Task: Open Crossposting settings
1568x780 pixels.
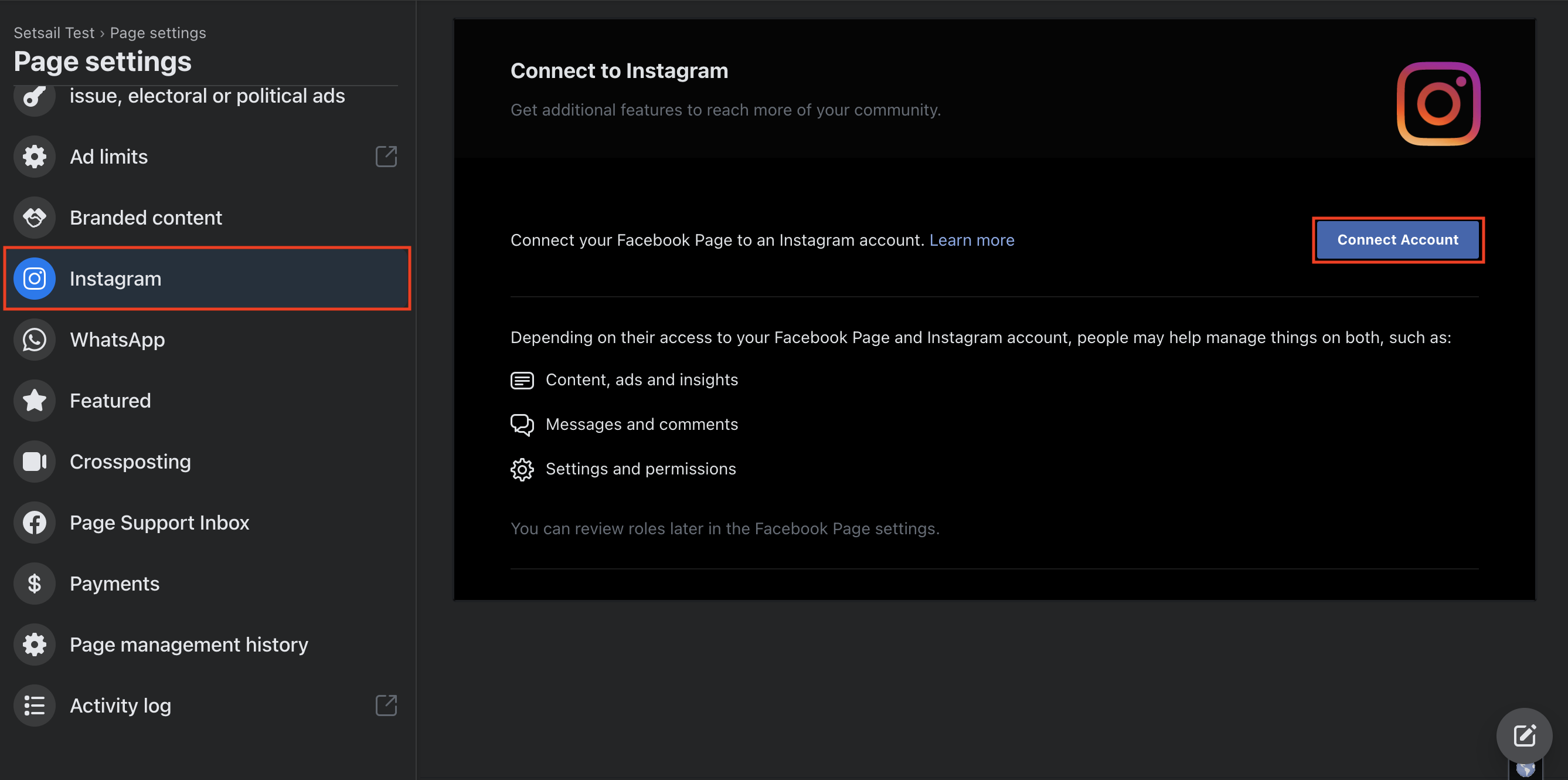Action: [x=206, y=462]
